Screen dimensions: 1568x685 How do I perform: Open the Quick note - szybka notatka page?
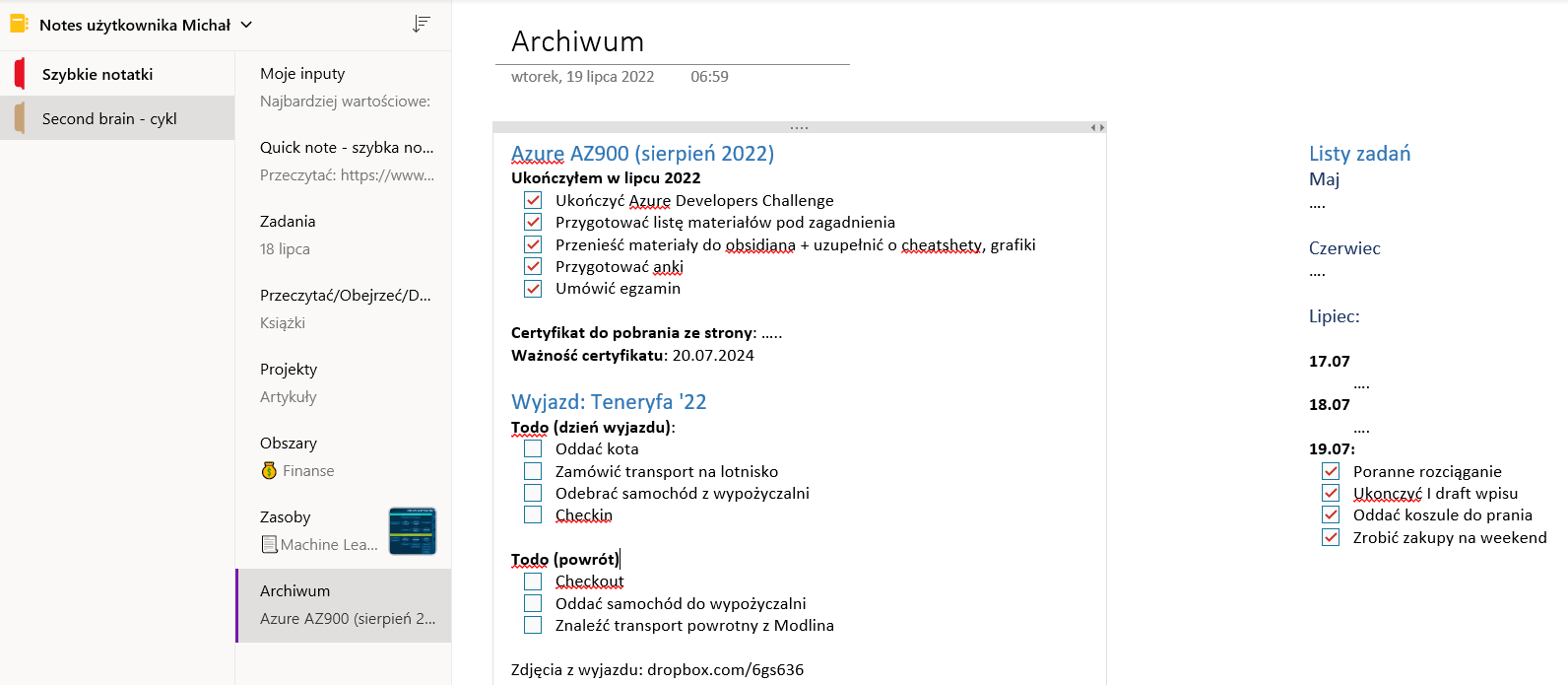(344, 162)
